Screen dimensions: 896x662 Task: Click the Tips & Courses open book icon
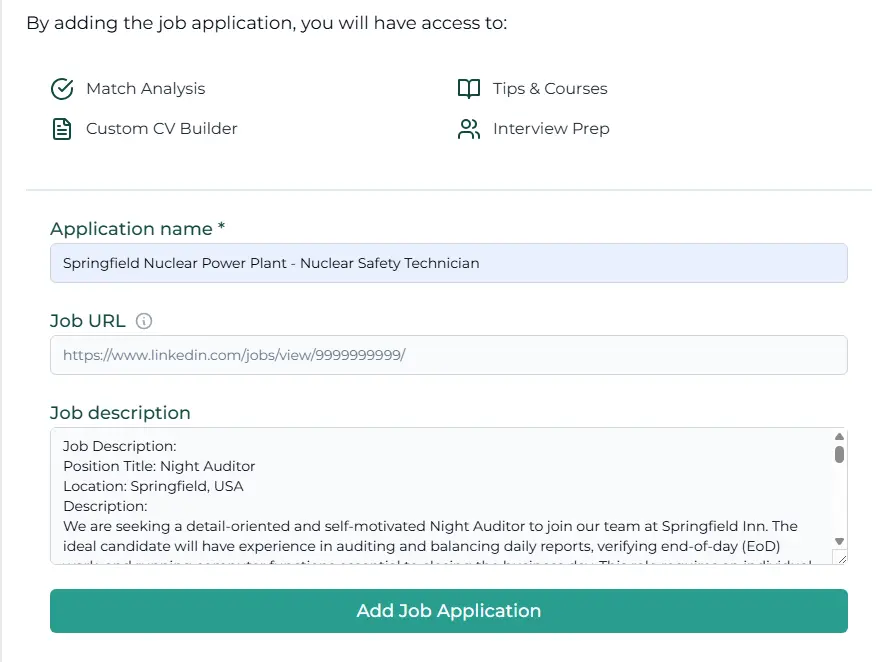(x=468, y=88)
